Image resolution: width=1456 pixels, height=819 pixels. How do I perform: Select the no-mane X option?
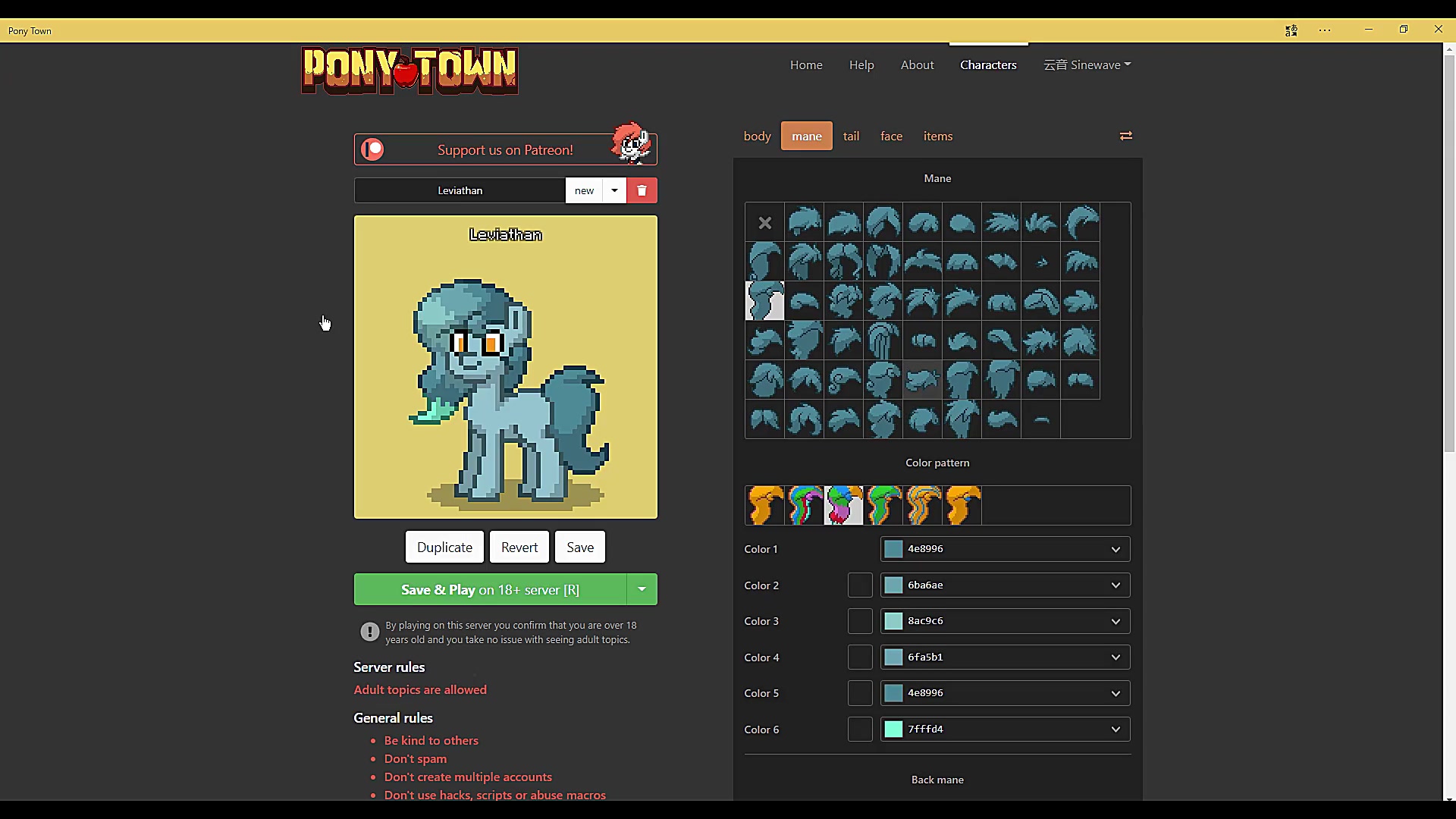coord(764,223)
